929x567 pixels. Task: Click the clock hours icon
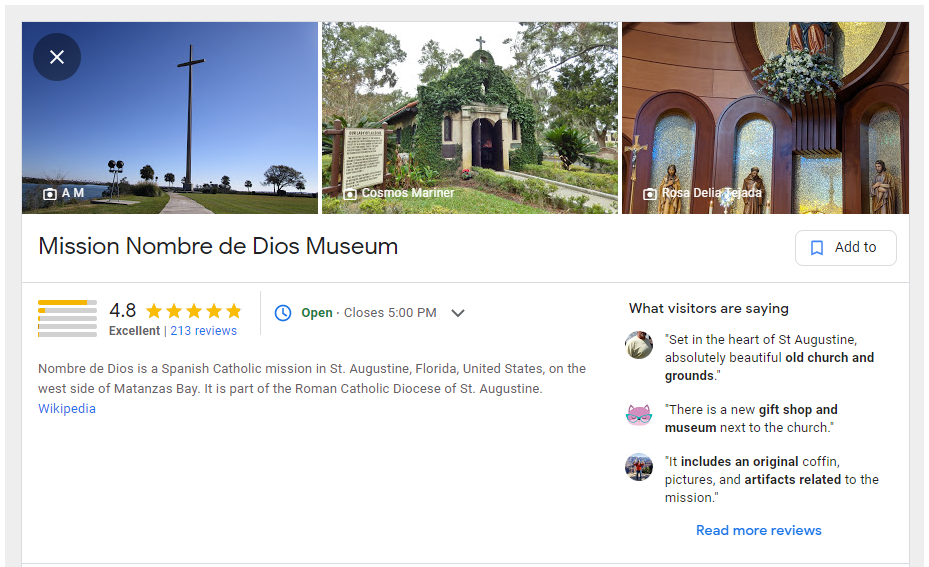(x=283, y=313)
